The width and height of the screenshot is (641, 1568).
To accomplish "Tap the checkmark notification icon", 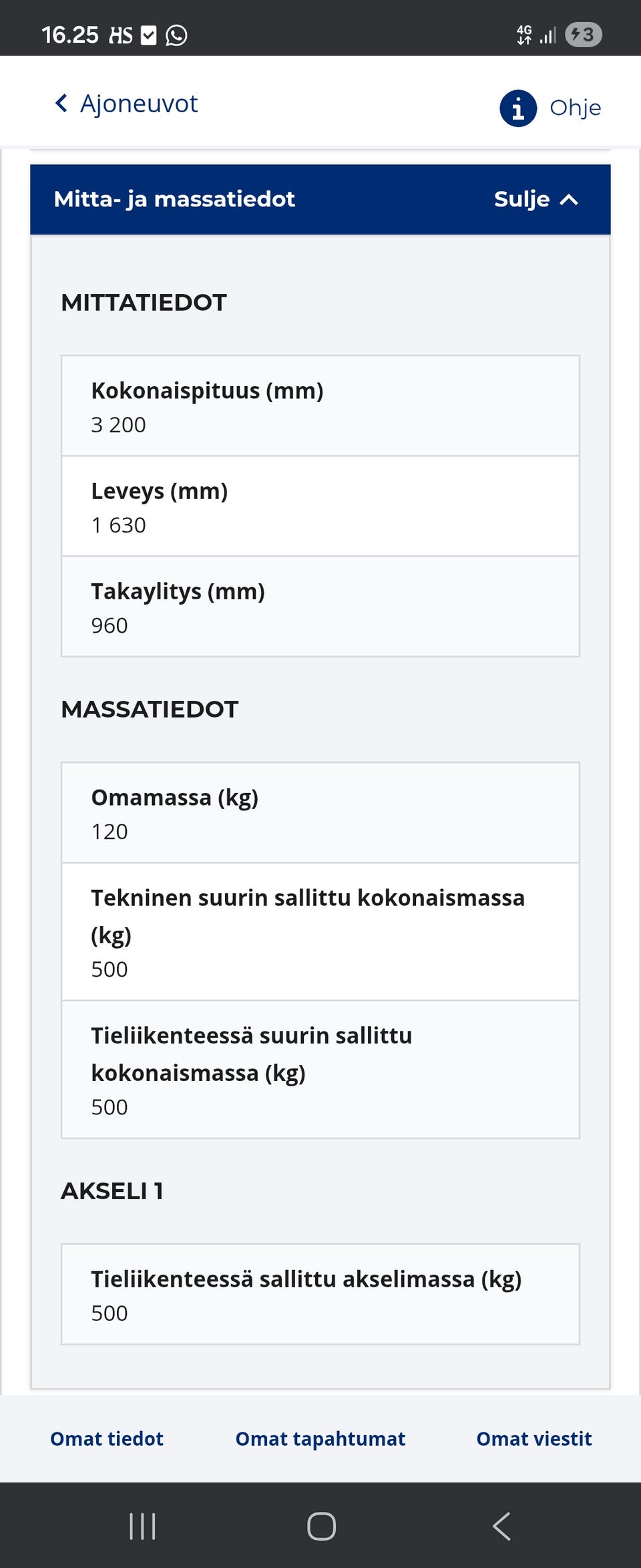I will tap(149, 35).
